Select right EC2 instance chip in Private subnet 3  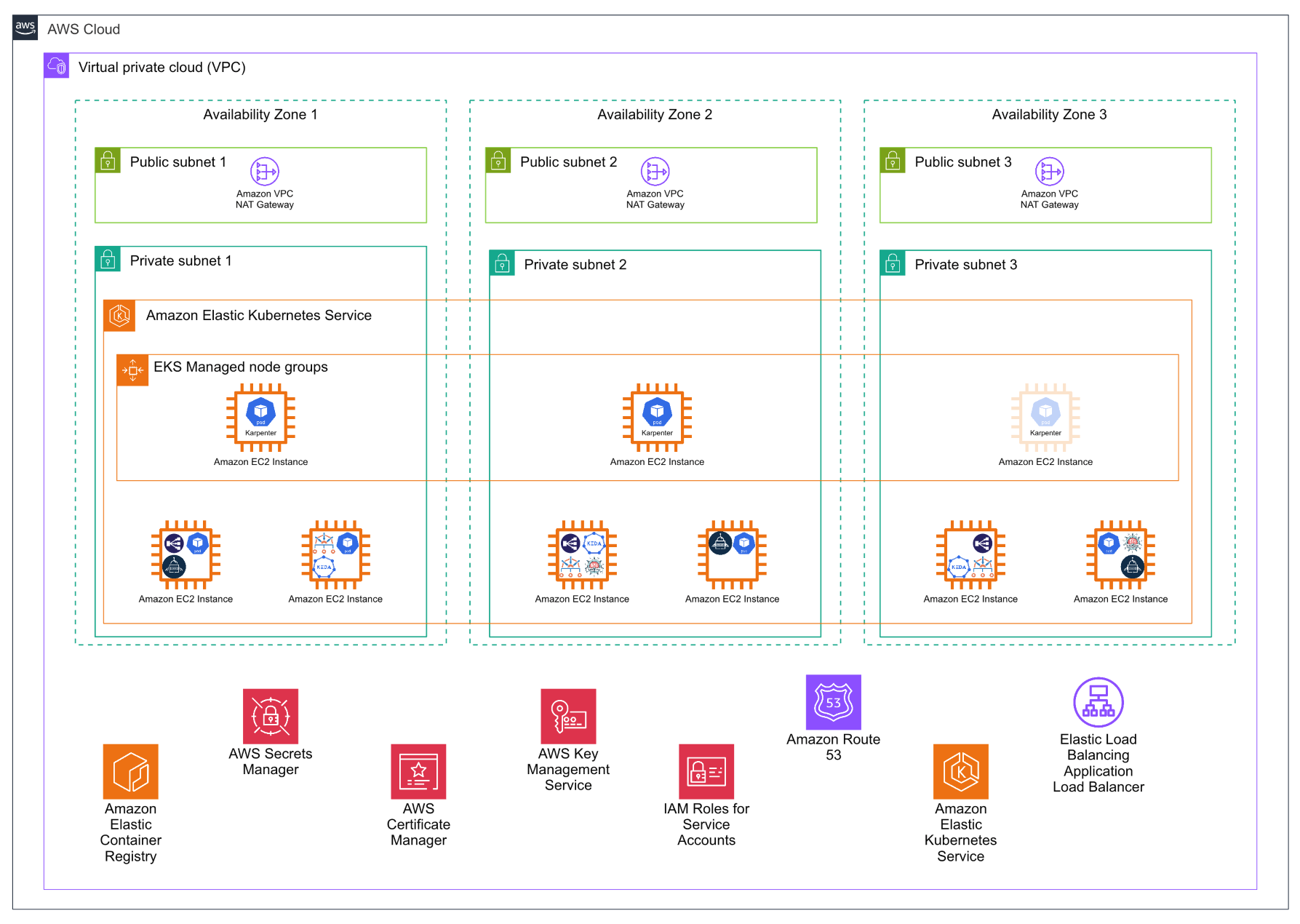tap(1120, 554)
